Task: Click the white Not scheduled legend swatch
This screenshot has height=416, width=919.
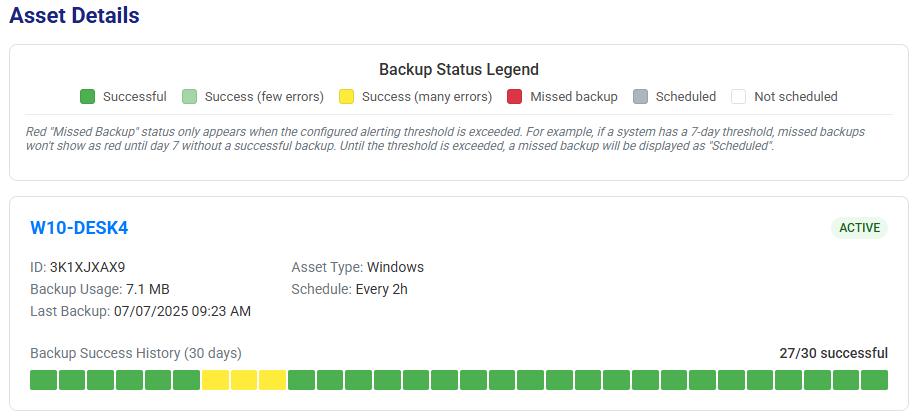Action: pyautogui.click(x=739, y=97)
